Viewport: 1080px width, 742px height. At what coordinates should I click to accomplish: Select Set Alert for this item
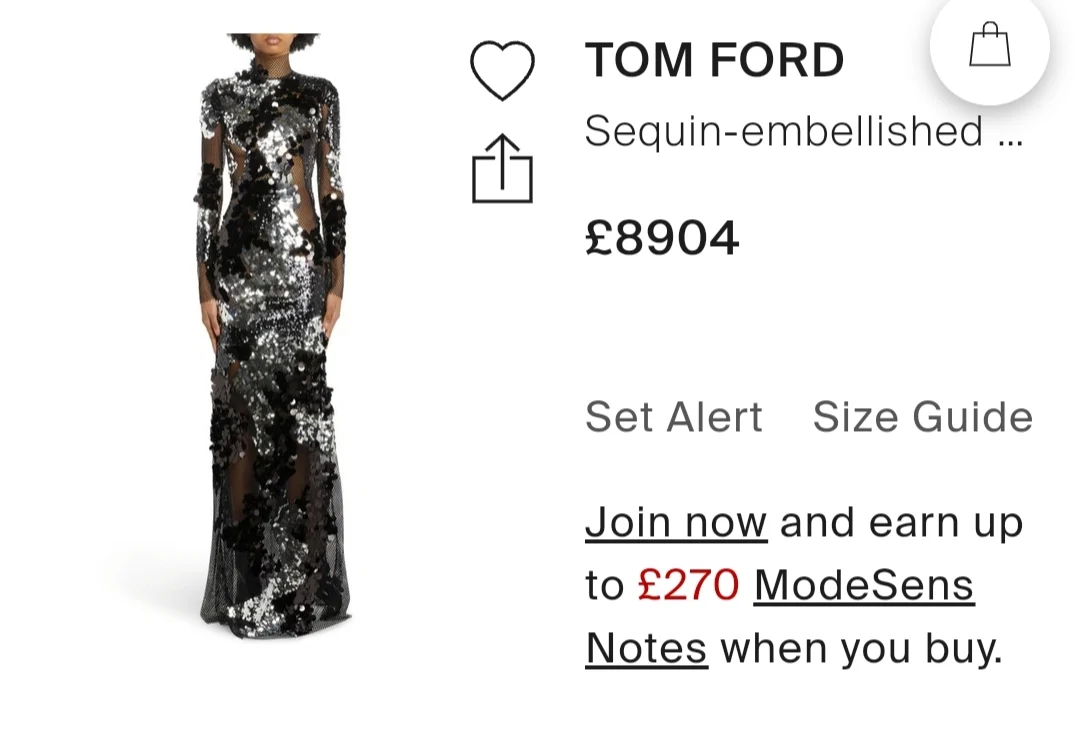(x=673, y=417)
